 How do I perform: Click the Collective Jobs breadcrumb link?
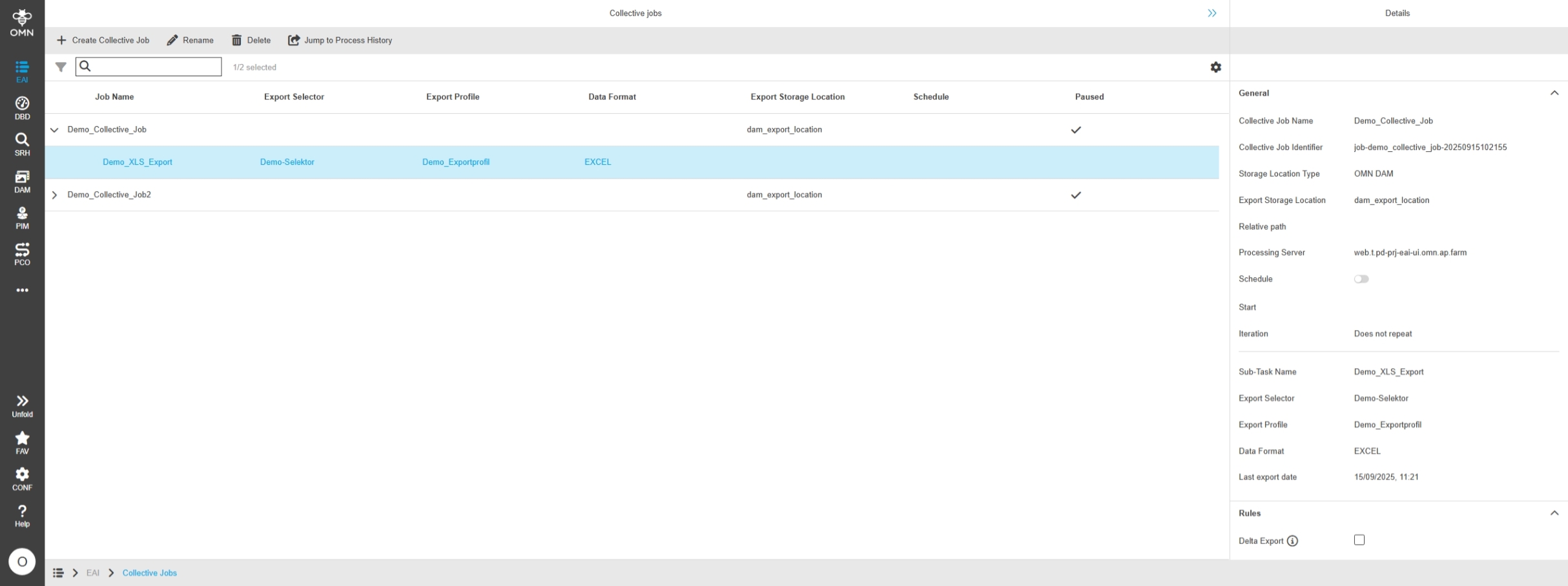pyautogui.click(x=149, y=573)
